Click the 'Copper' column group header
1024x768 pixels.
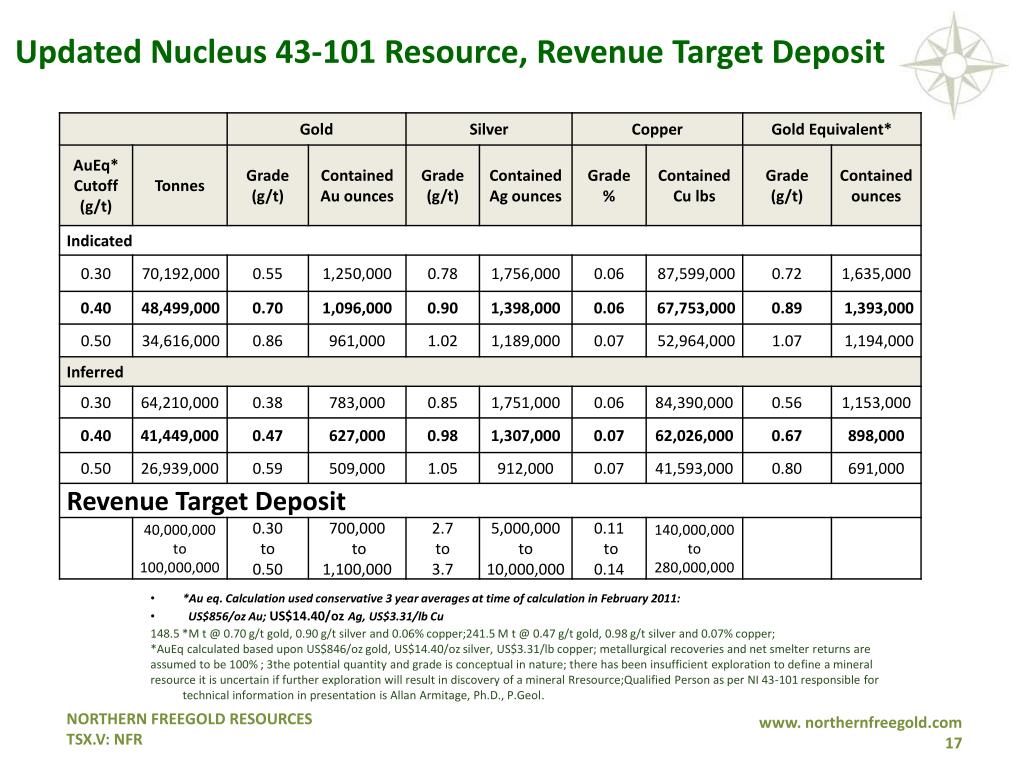(657, 129)
